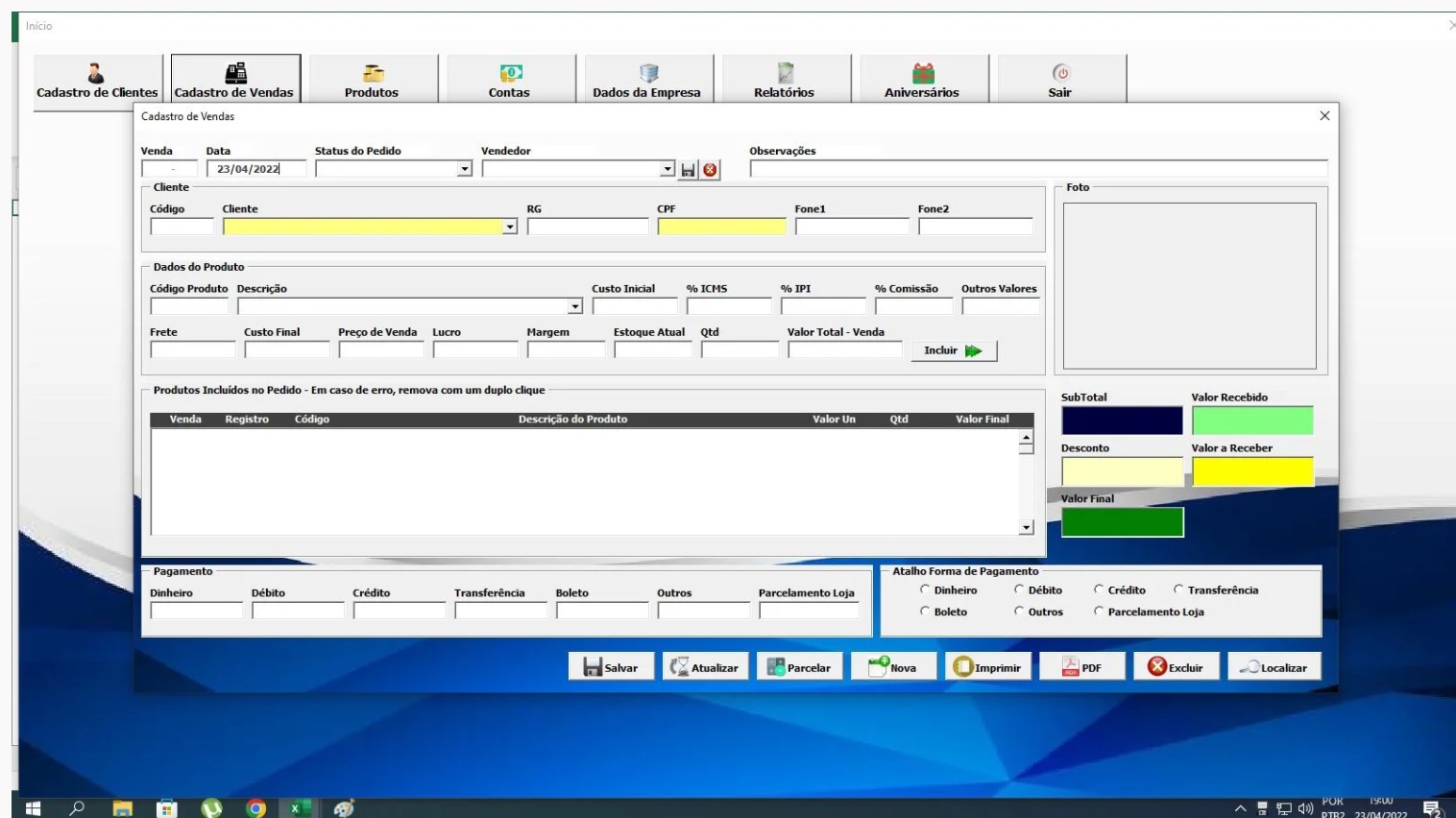Open the Windows Start menu

coord(33,808)
